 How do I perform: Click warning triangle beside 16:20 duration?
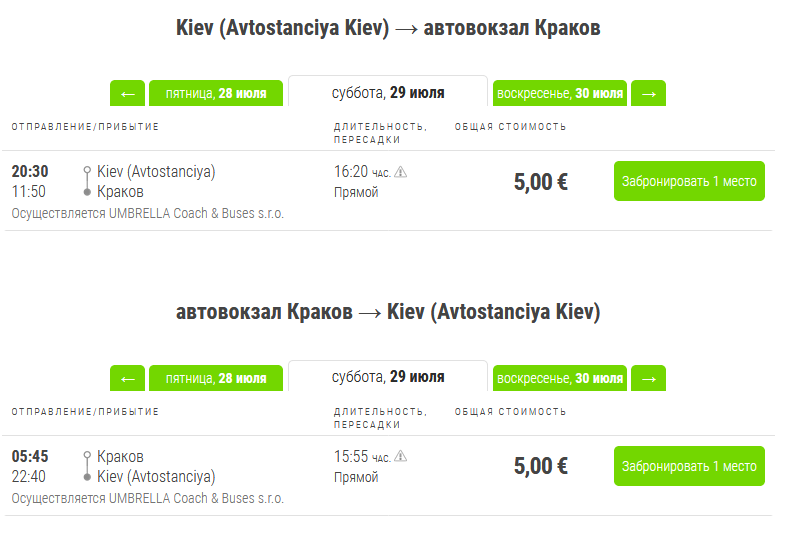[401, 172]
